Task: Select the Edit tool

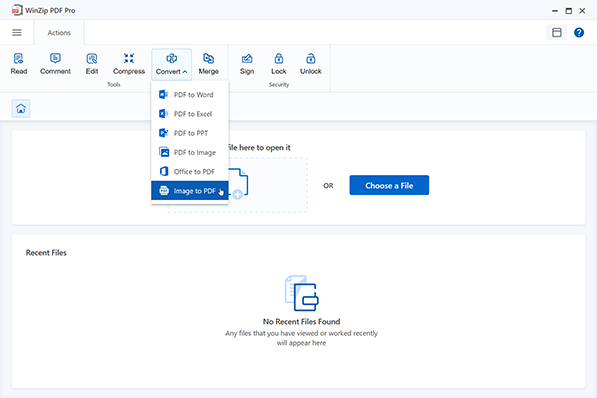Action: 92,64
